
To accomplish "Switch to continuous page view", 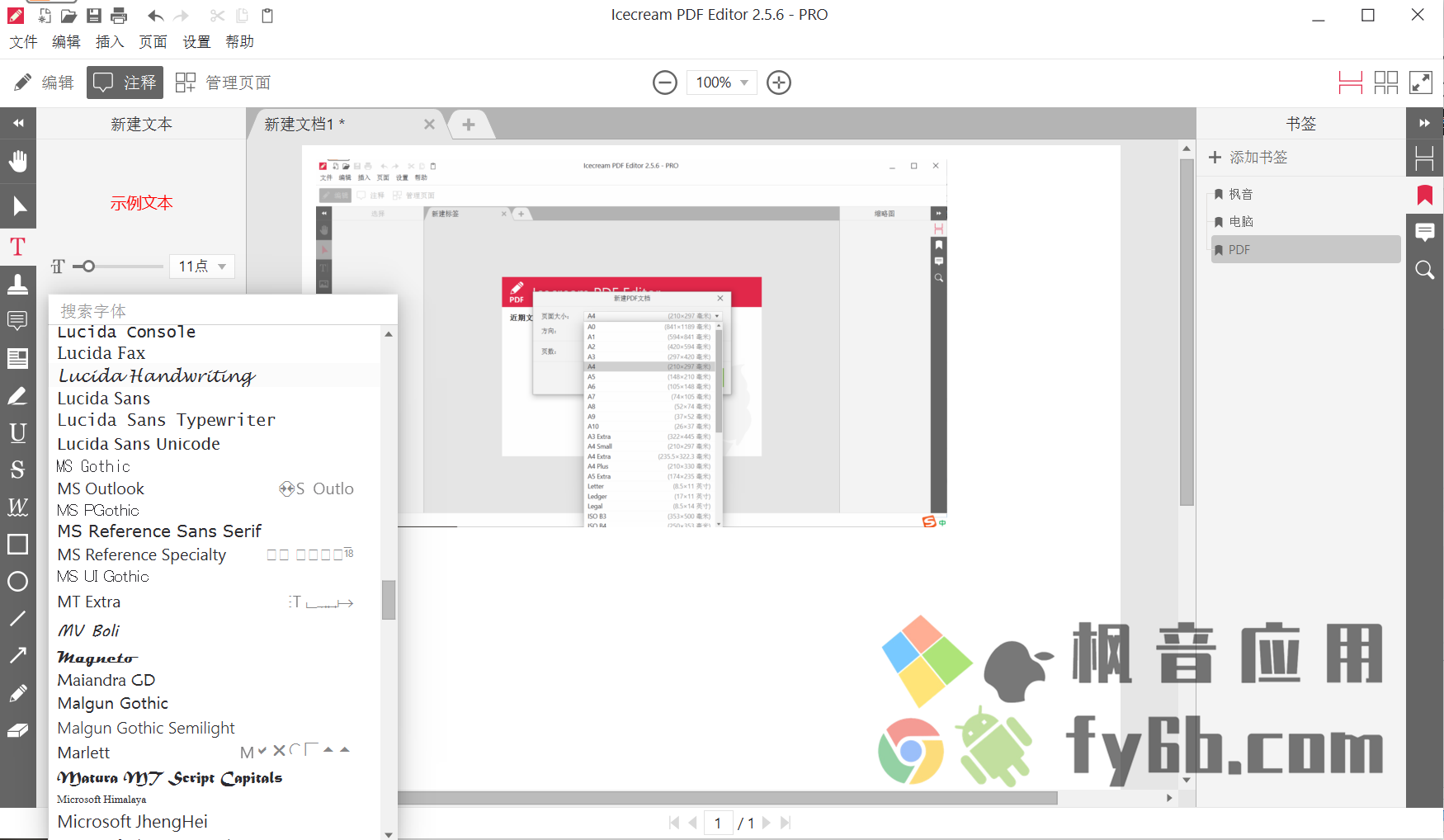I will click(1351, 83).
